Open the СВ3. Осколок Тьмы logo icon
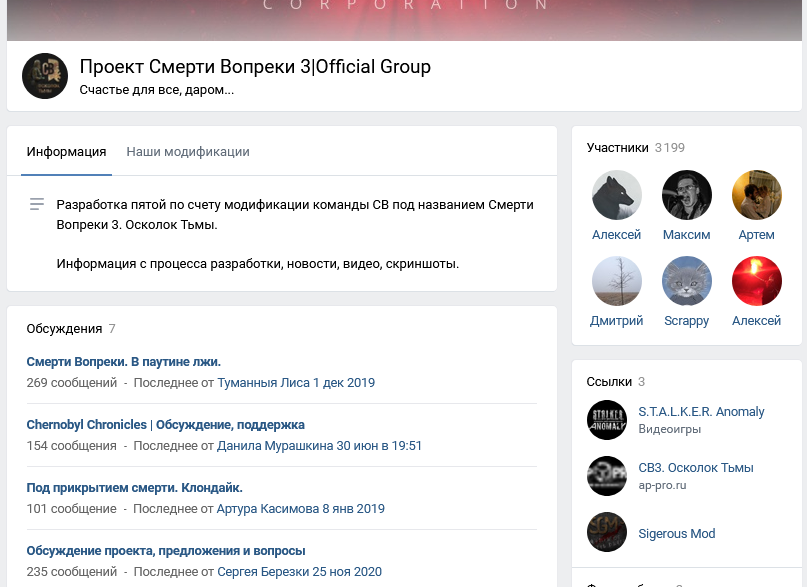Screen dimensions: 807x587 607,476
